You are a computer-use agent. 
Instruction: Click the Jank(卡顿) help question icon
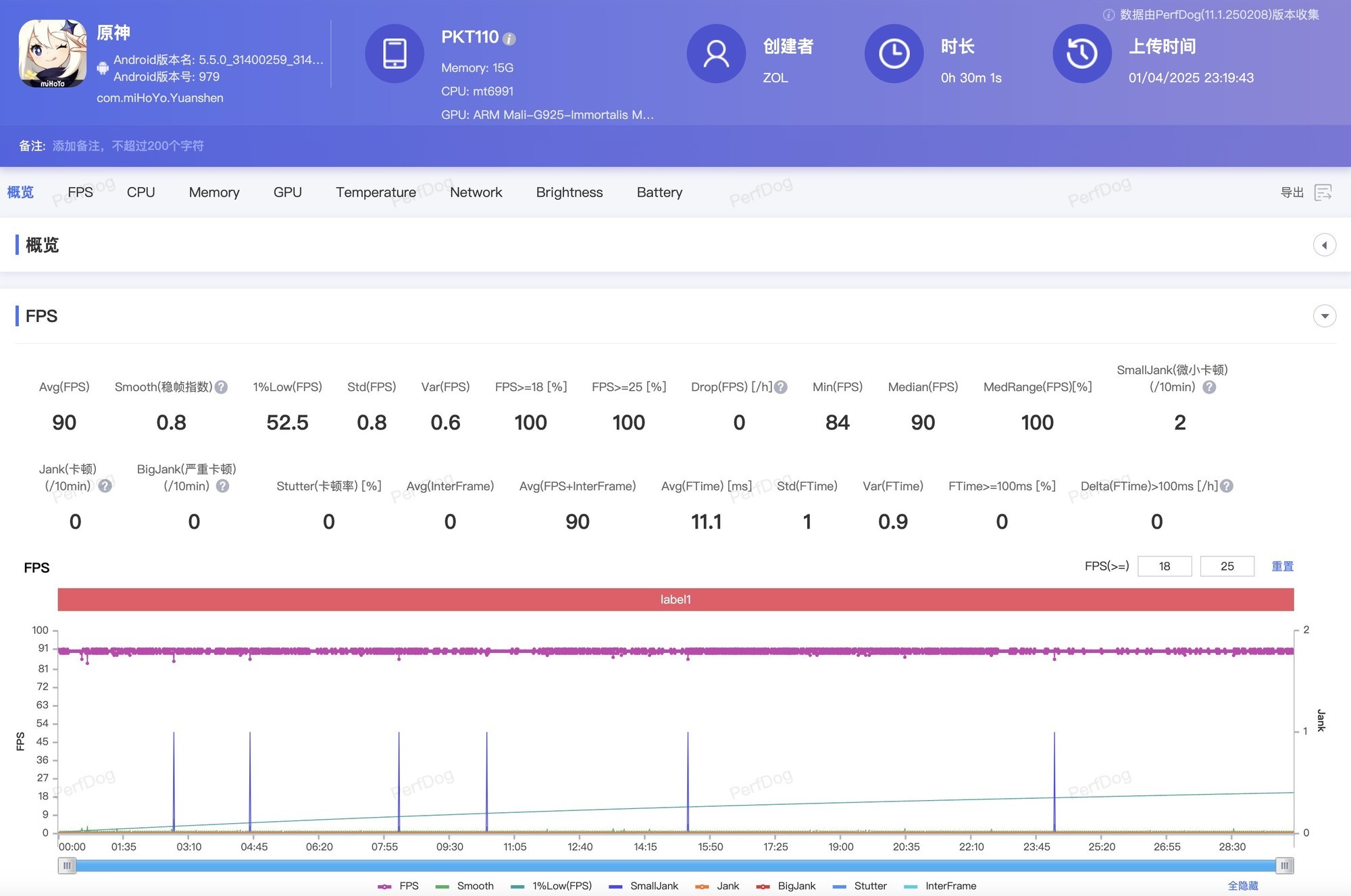click(105, 486)
